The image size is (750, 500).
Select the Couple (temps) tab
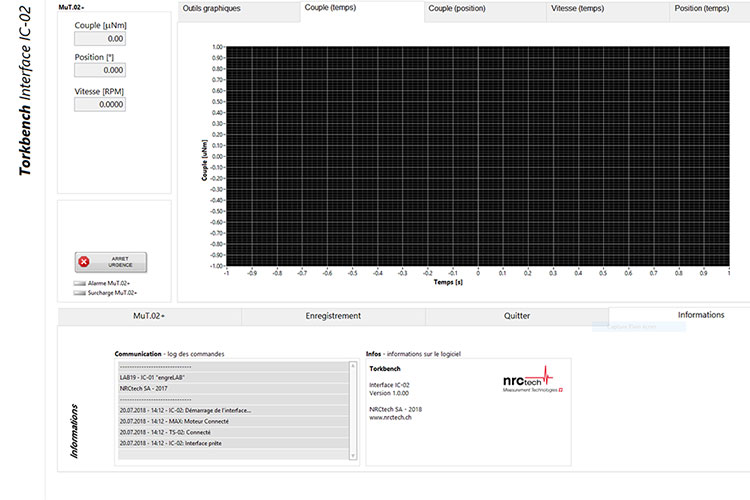coord(362,11)
